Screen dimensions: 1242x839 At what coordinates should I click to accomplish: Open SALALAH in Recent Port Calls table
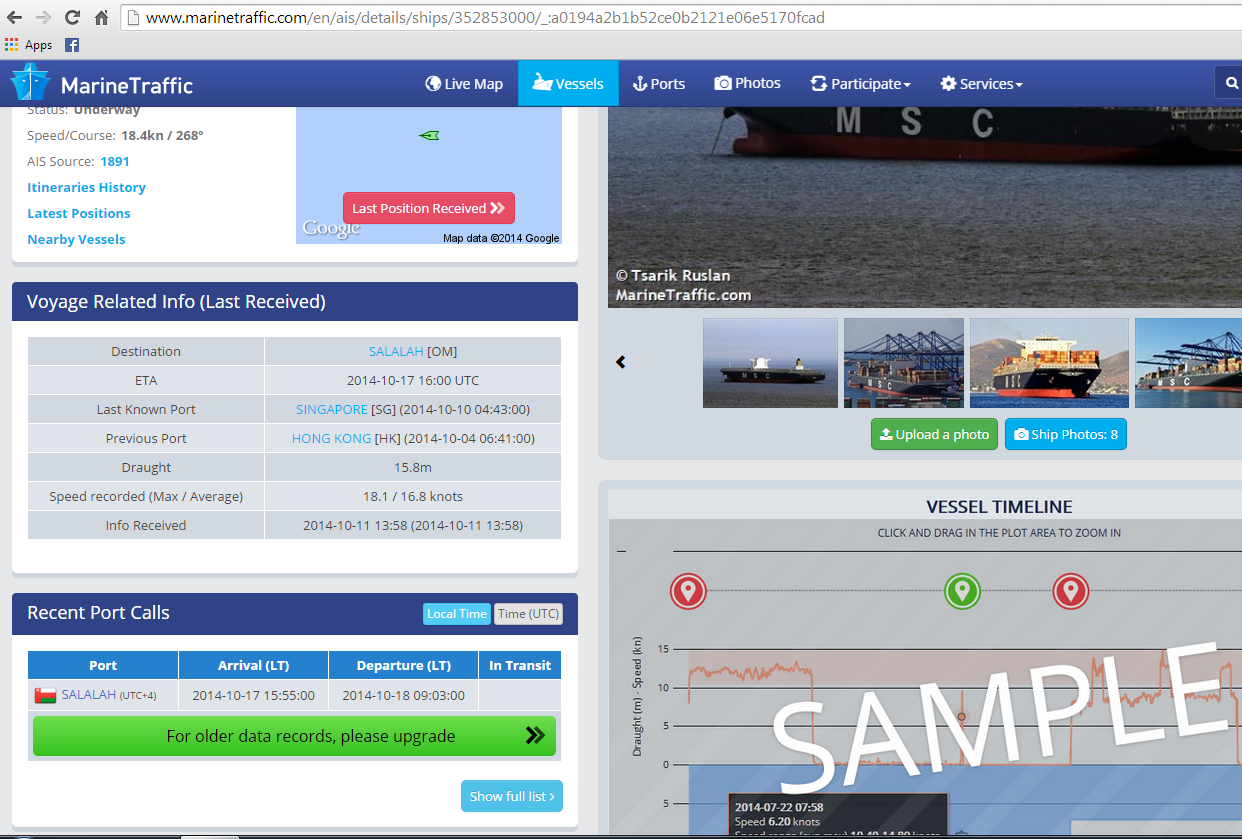[x=89, y=694]
